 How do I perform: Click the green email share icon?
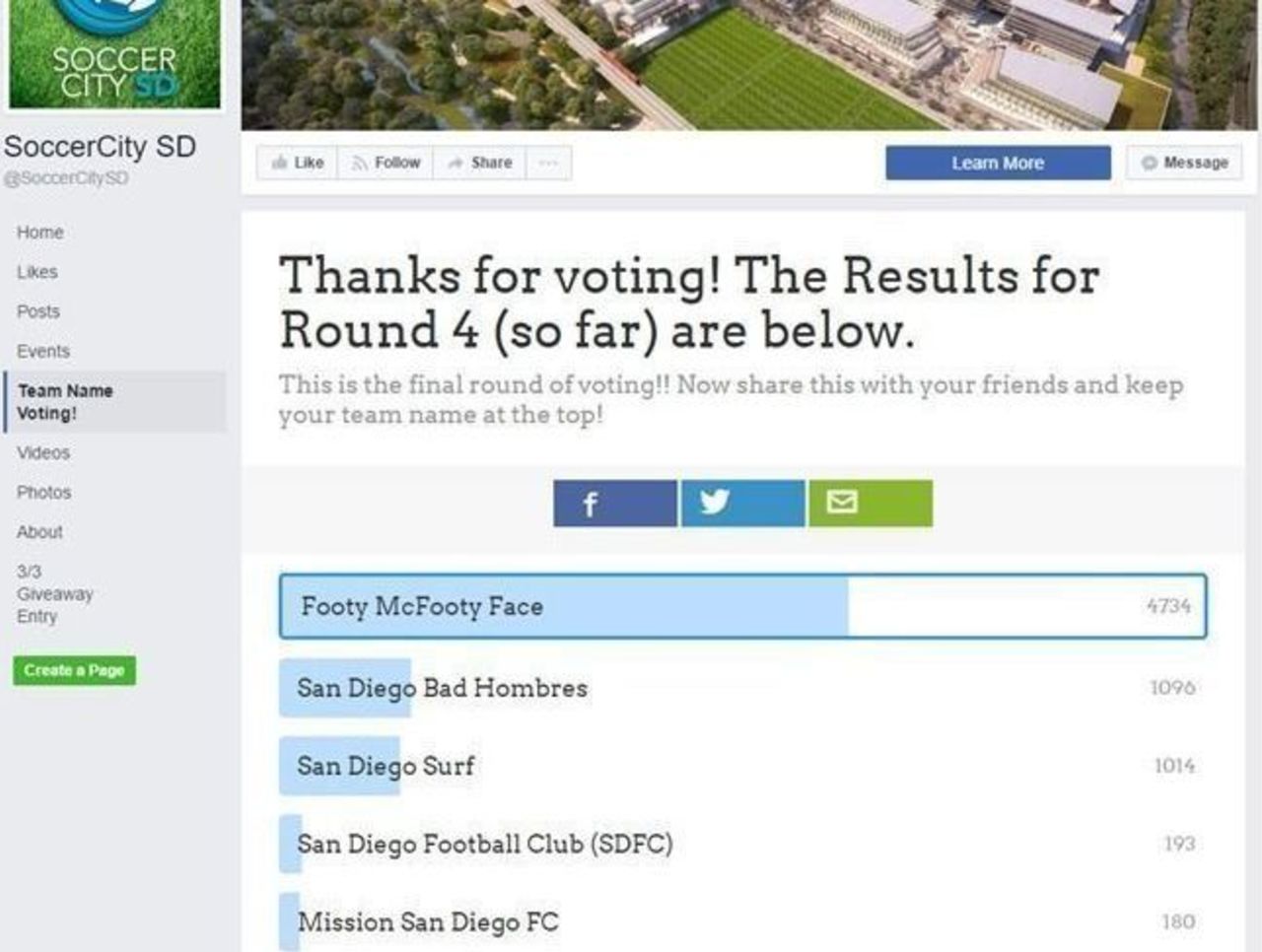pos(870,504)
